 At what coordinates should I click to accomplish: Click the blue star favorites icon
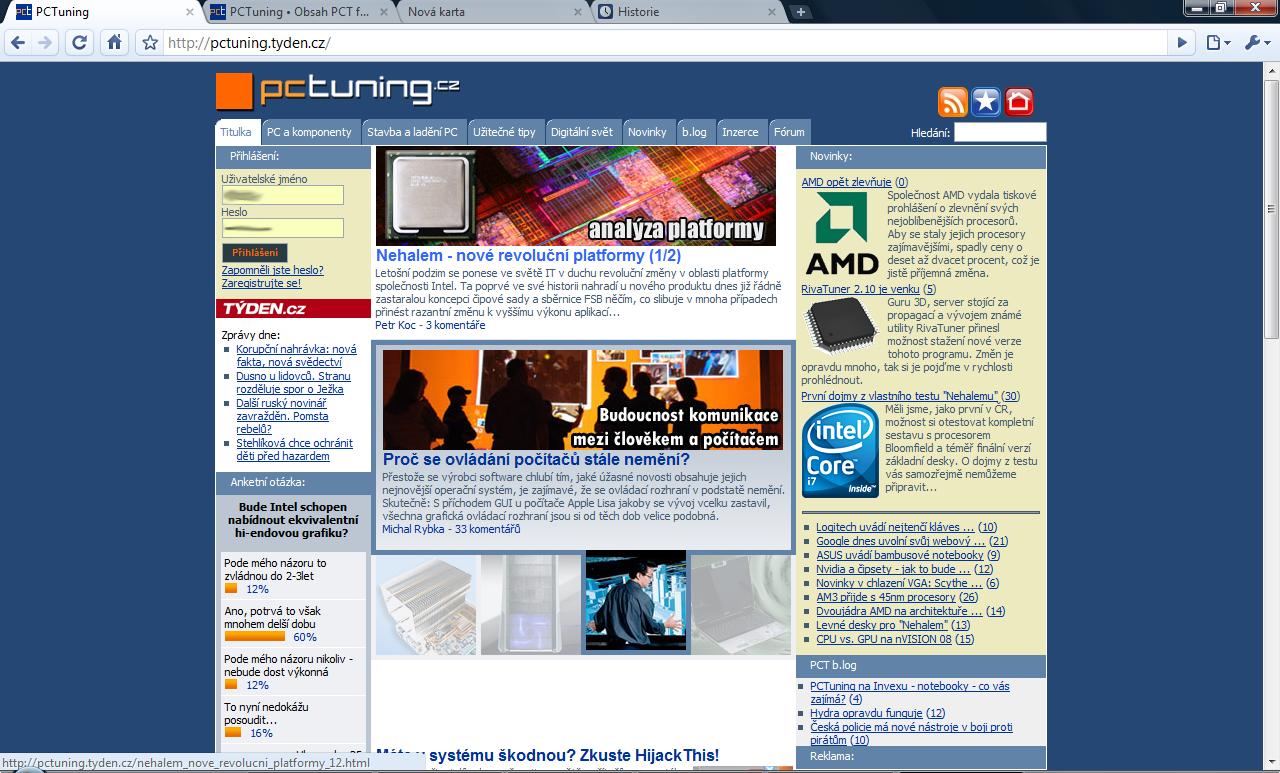click(x=985, y=102)
